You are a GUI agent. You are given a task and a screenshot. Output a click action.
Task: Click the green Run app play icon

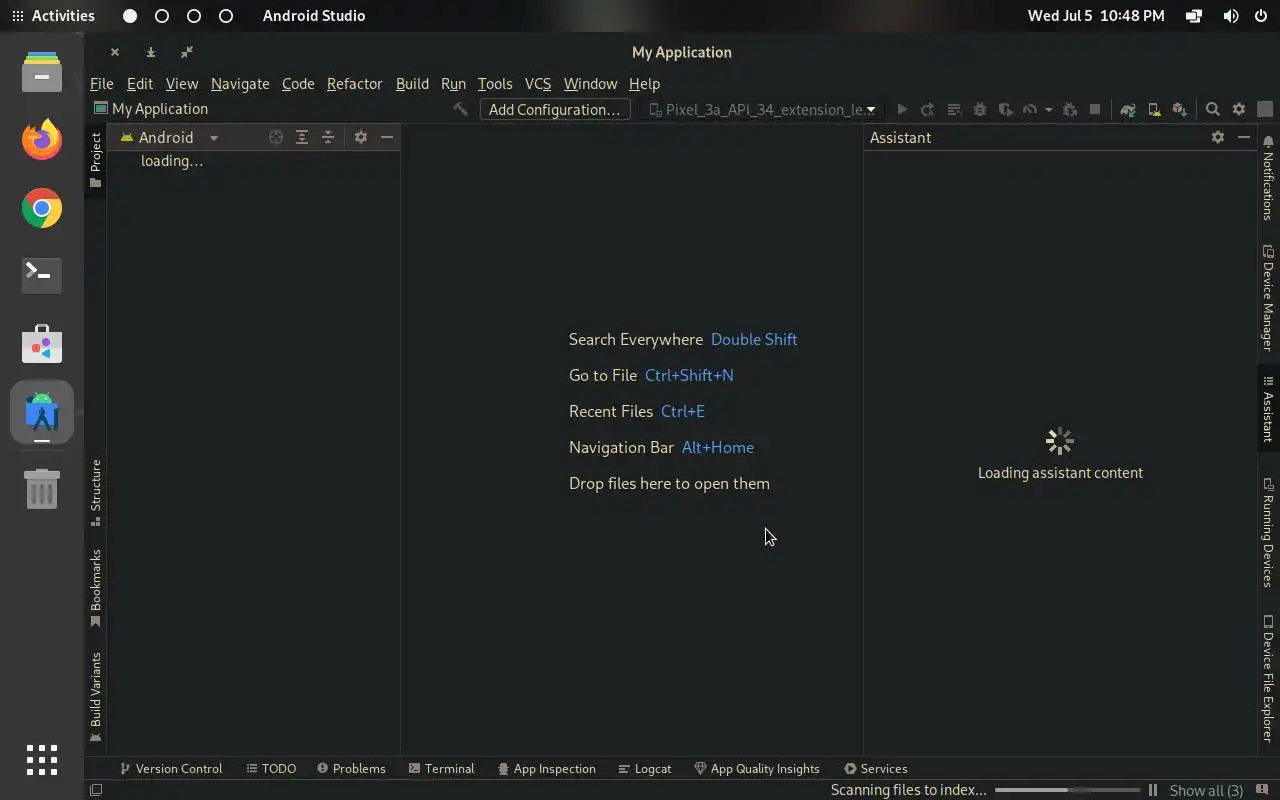coord(902,109)
